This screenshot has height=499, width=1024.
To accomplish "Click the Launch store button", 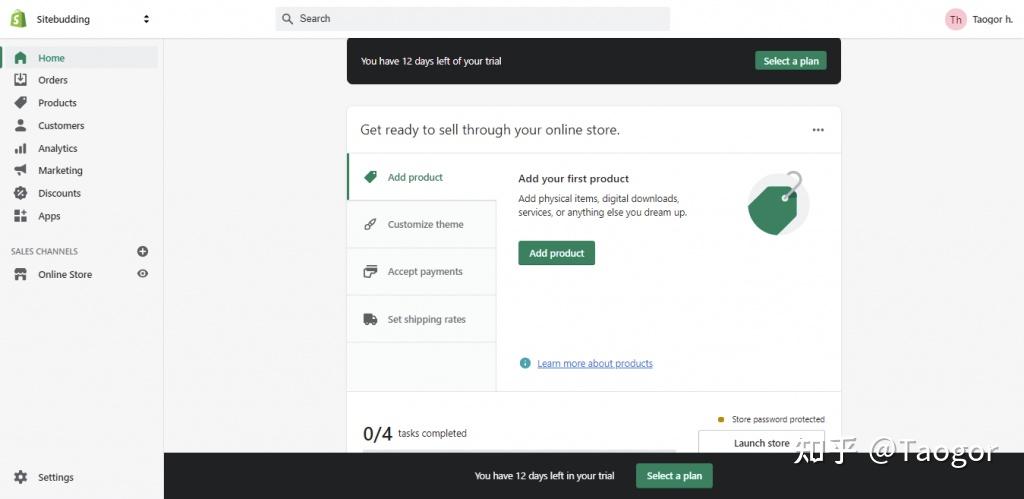I will (x=761, y=443).
